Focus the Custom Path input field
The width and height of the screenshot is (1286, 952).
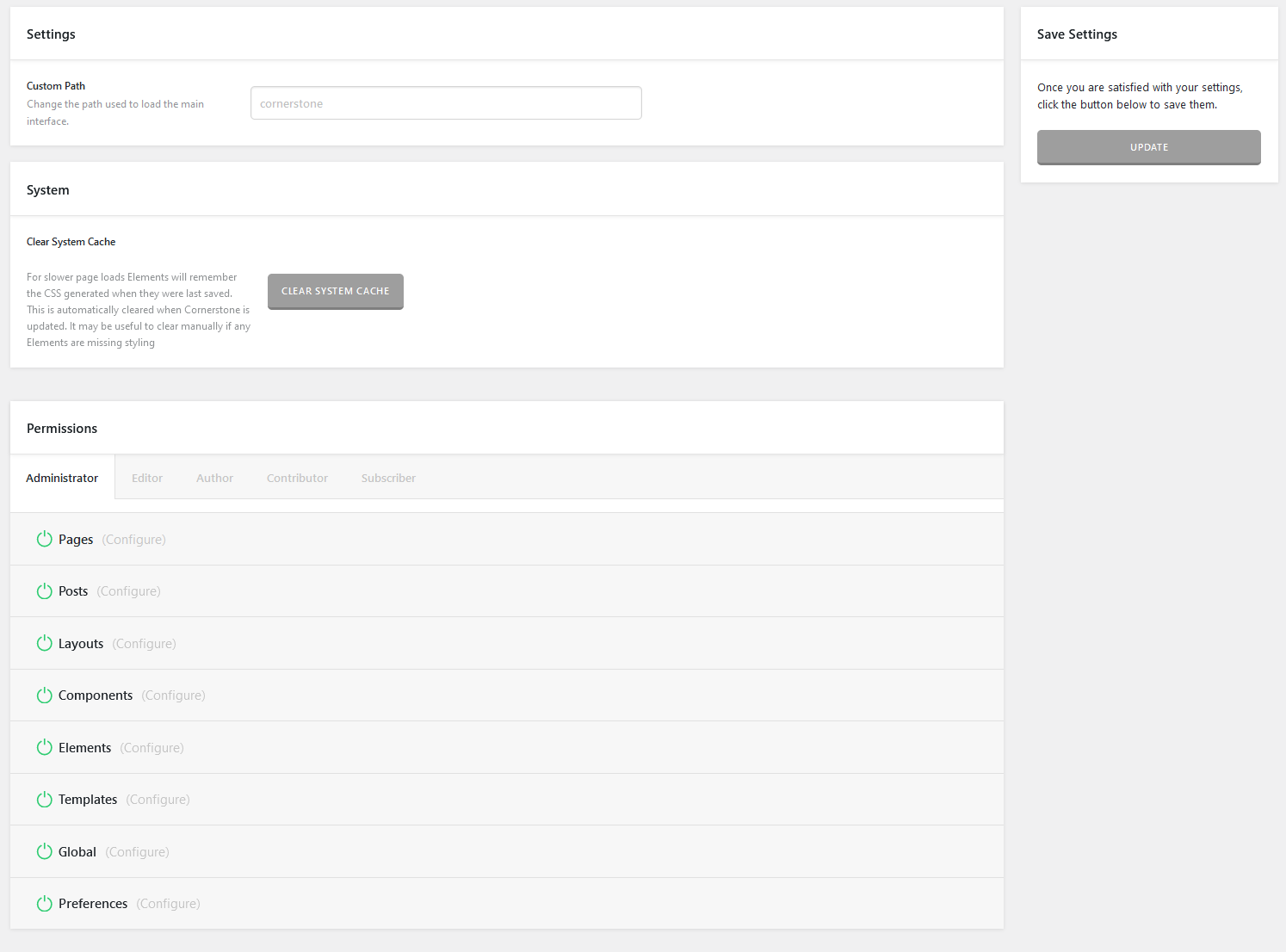[x=446, y=103]
